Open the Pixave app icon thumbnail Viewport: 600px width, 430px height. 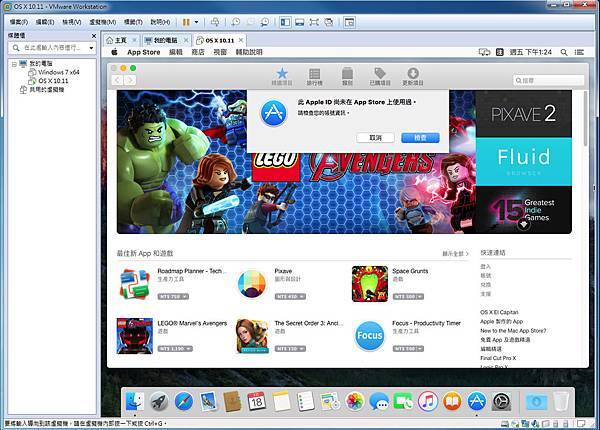[251, 284]
